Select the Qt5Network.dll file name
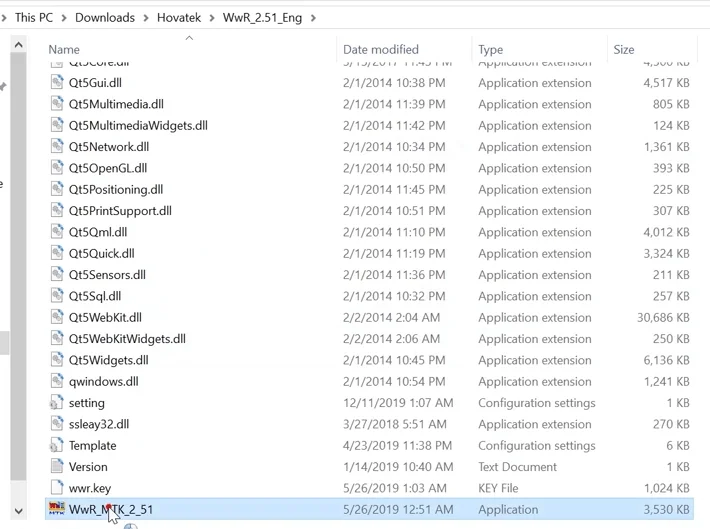The height and width of the screenshot is (529, 710). 108,147
